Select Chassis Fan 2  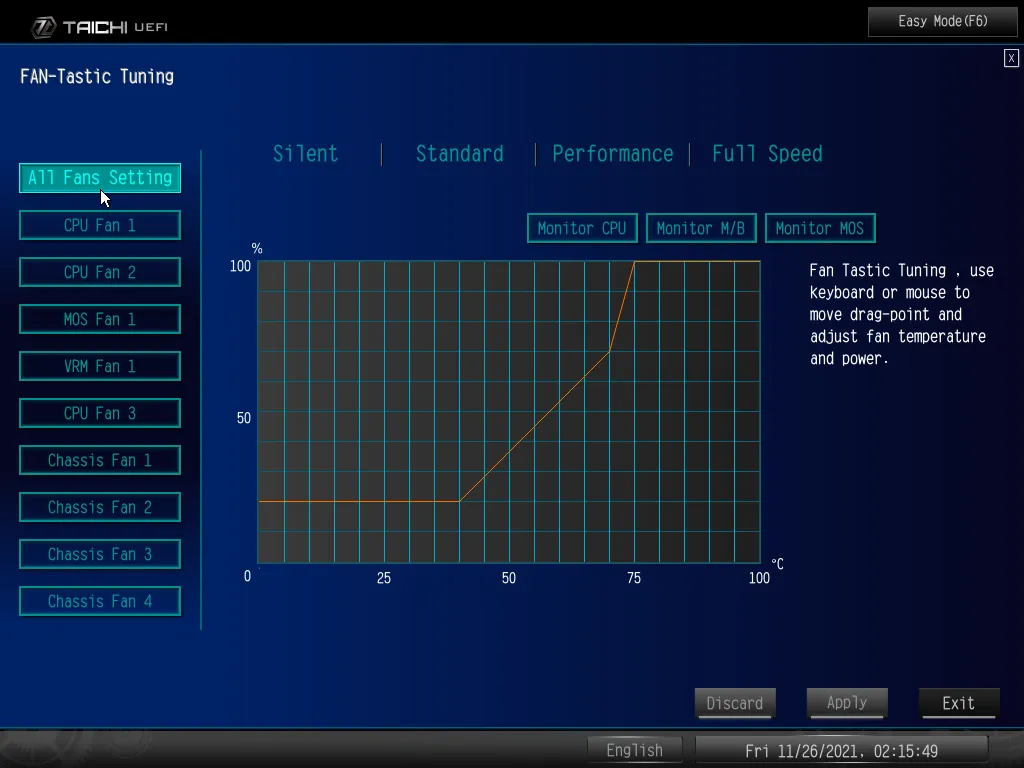[x=100, y=507]
